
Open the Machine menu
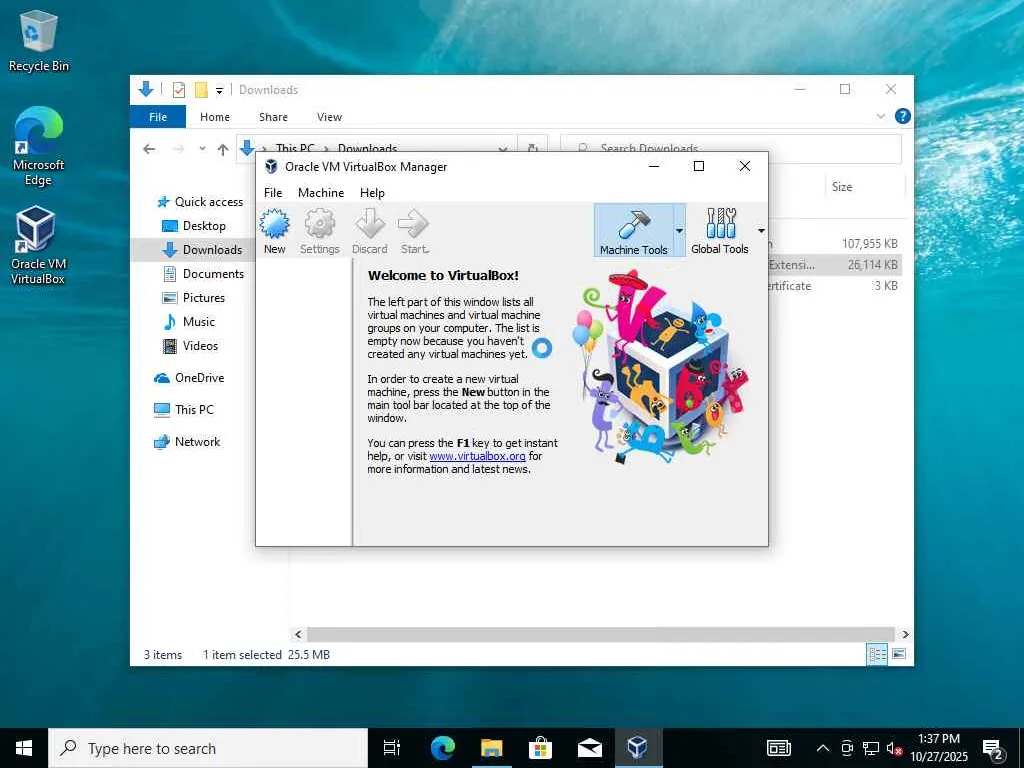pyautogui.click(x=321, y=193)
